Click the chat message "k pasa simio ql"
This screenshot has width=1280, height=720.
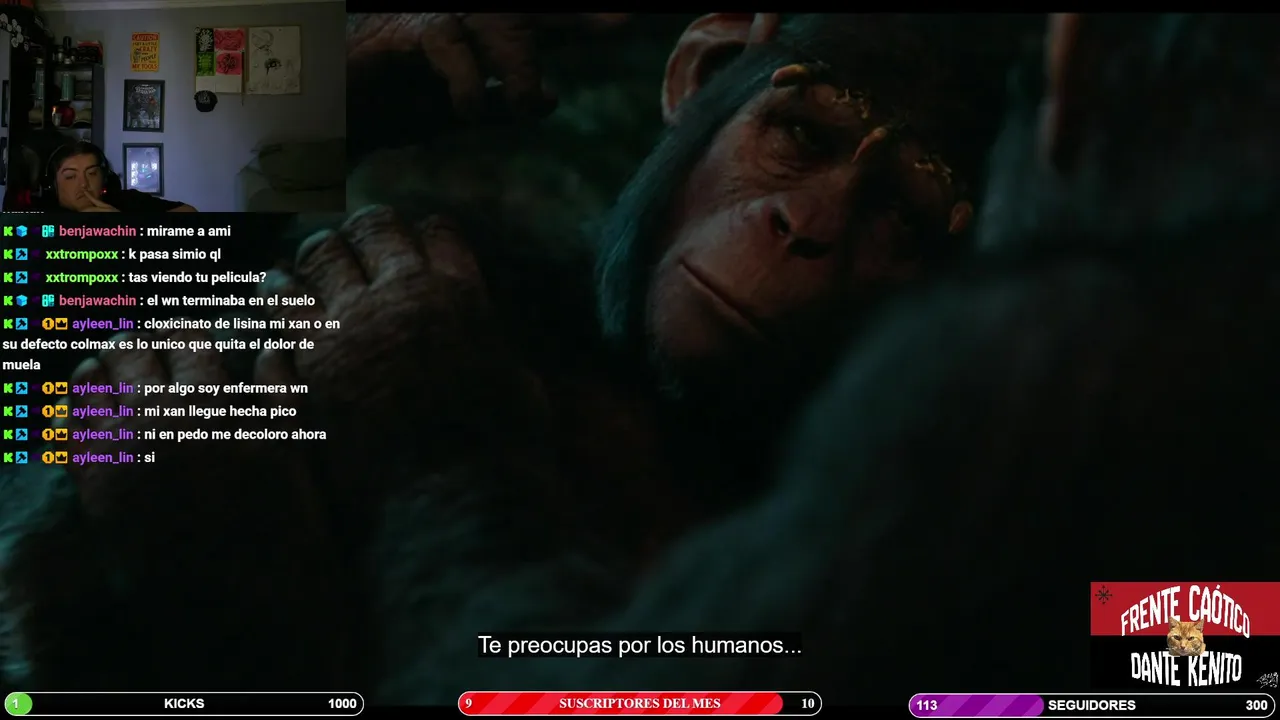pos(175,254)
